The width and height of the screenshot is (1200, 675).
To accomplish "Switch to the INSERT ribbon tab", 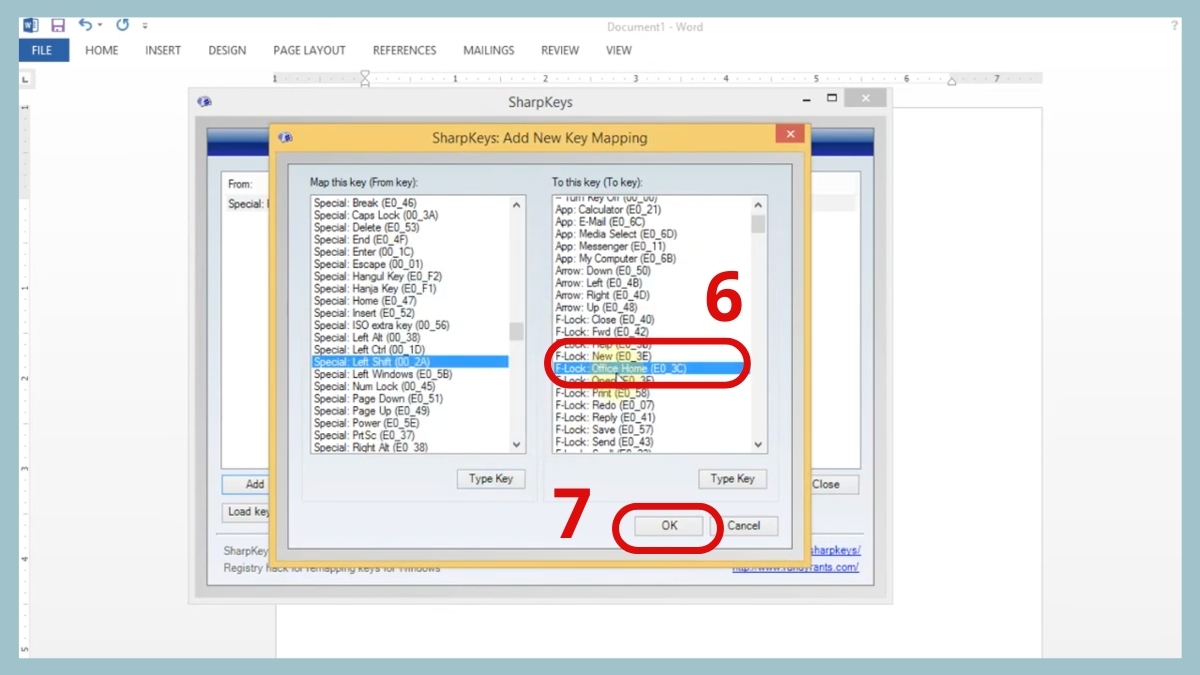I will 163,50.
